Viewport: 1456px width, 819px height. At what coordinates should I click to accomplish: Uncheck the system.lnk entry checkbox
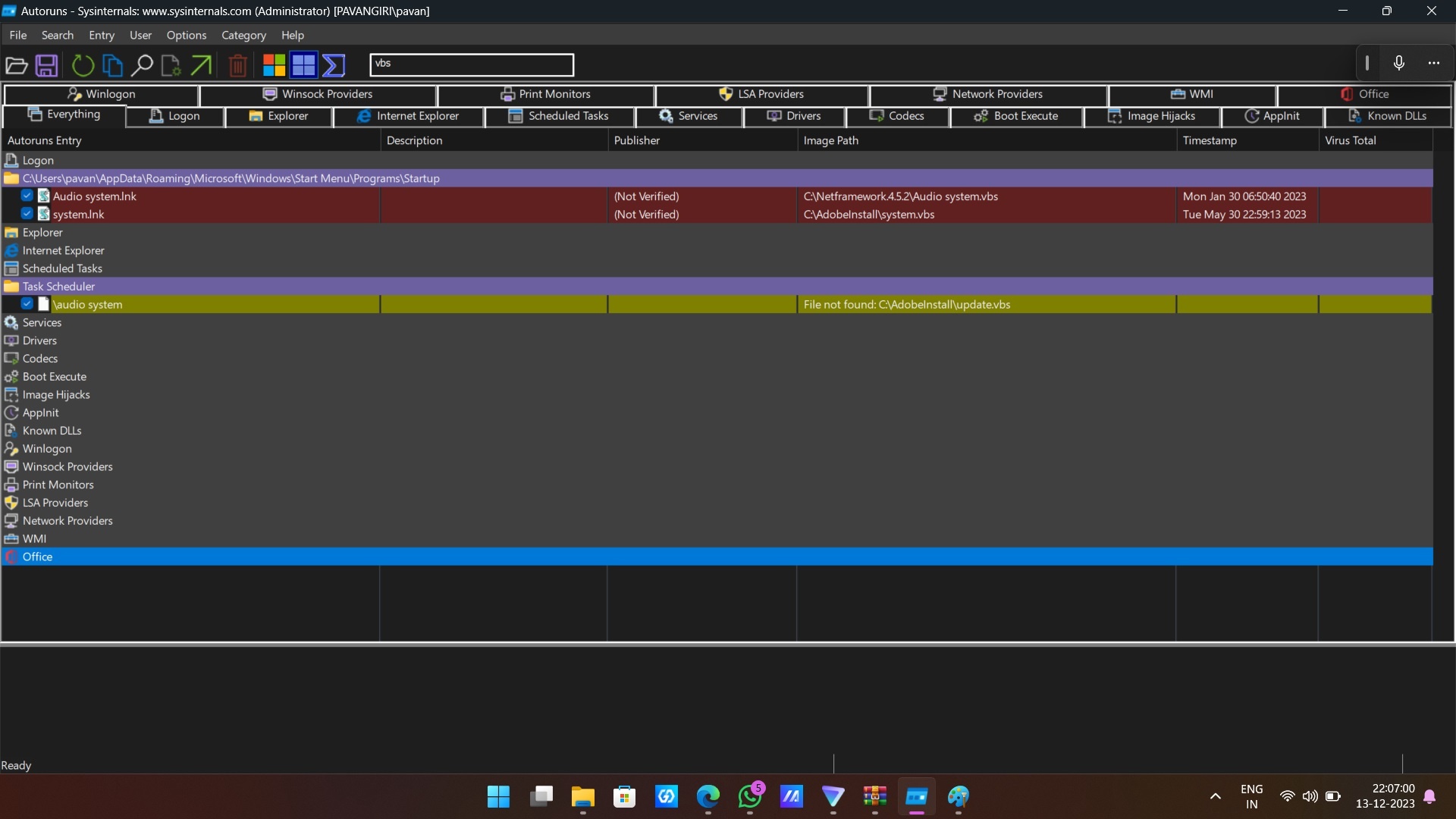27,214
